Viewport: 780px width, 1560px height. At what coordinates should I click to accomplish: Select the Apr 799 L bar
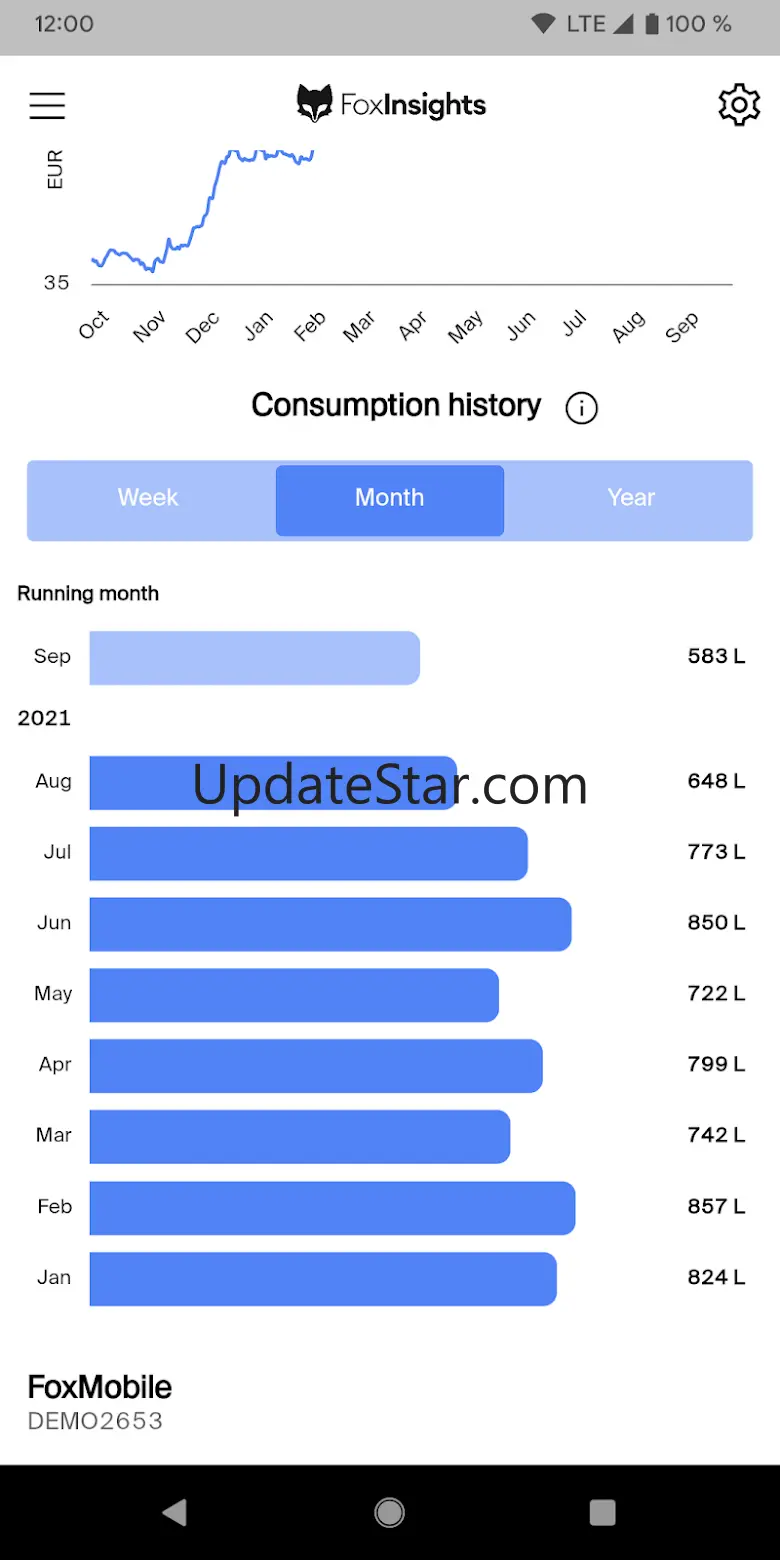coord(316,1066)
